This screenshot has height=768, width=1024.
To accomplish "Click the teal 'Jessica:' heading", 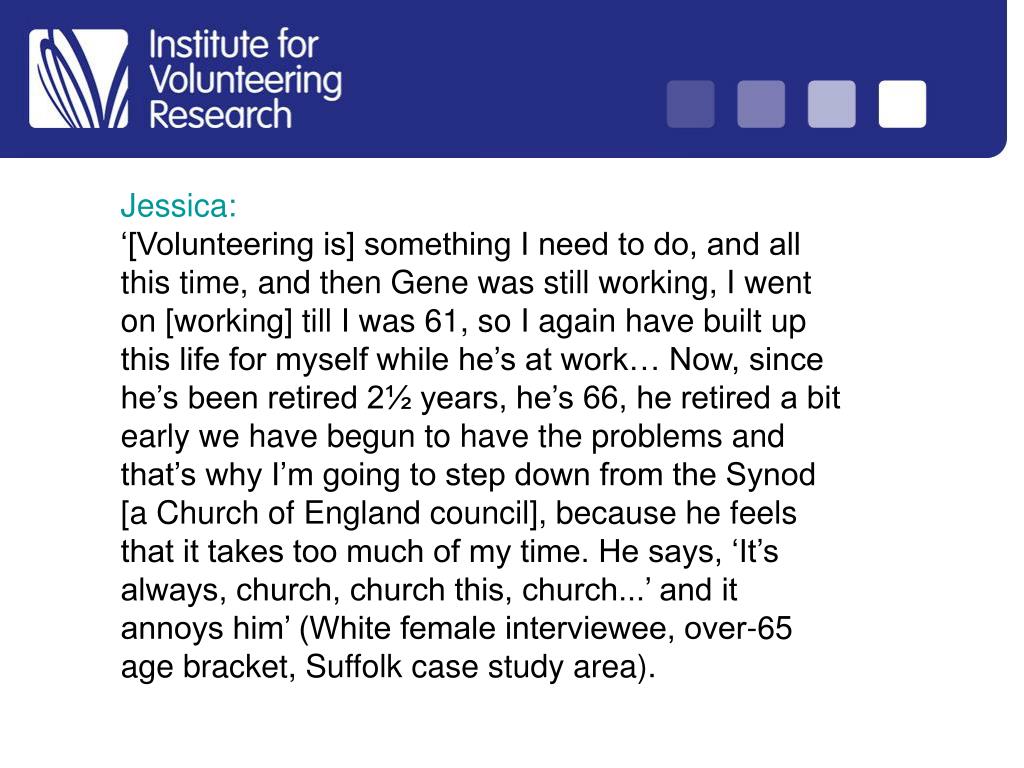I will [x=178, y=206].
